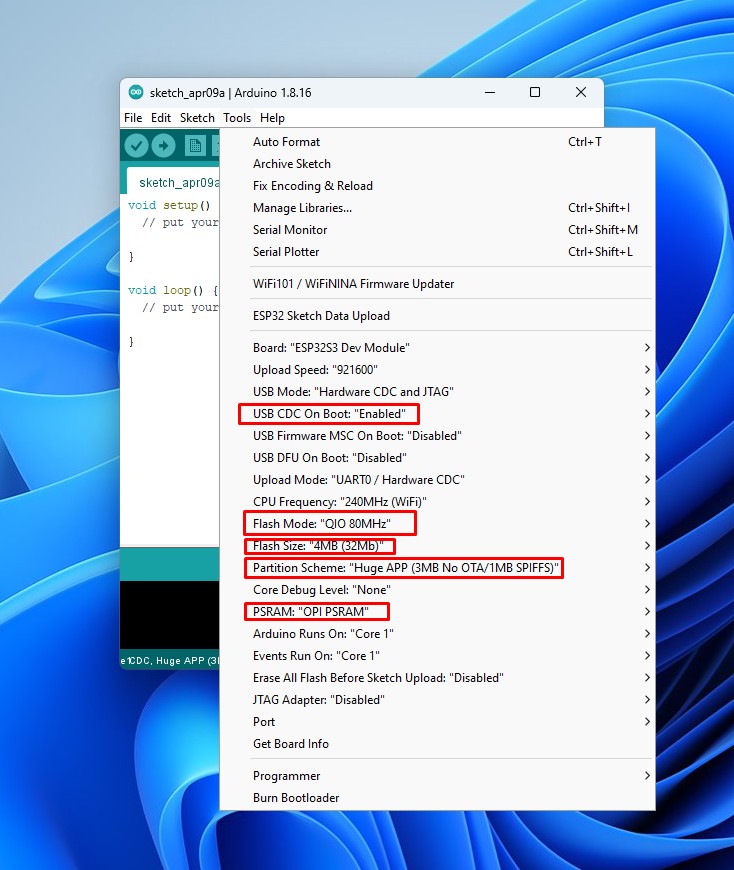Minimize the Arduino IDE window
This screenshot has height=870, width=734.
point(489,92)
